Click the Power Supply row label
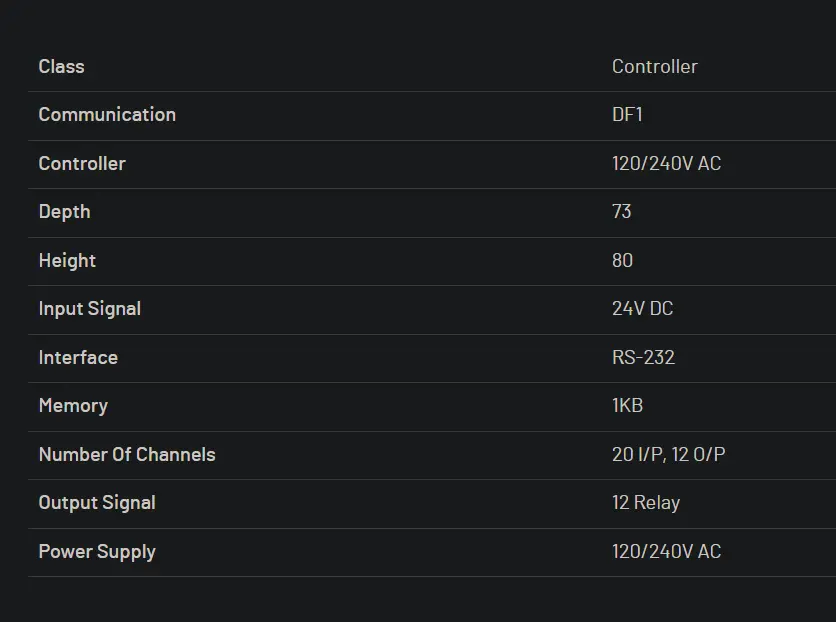This screenshot has width=836, height=622. click(x=97, y=551)
